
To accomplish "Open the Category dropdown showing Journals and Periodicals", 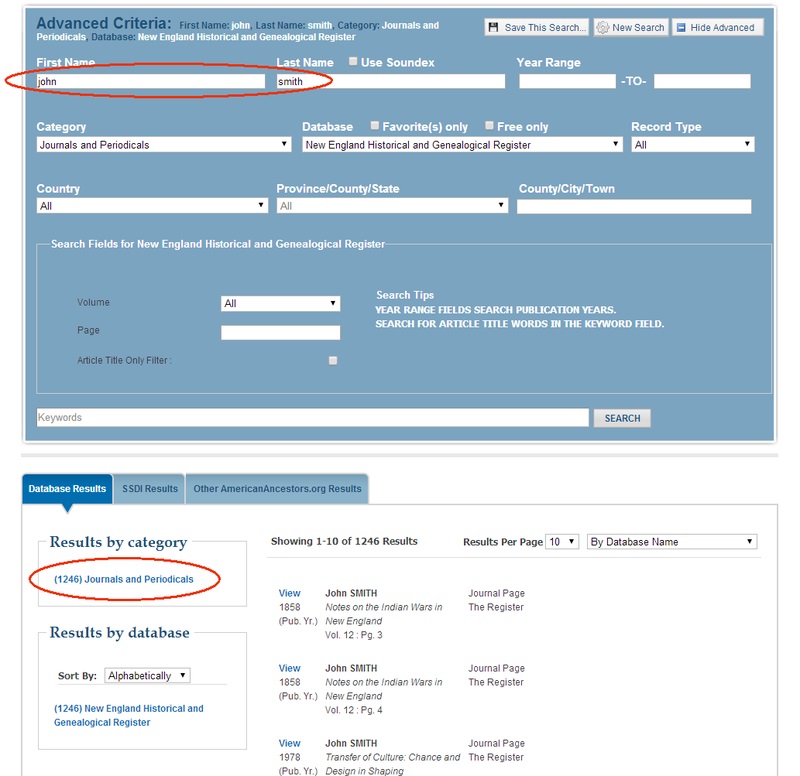I will click(164, 145).
